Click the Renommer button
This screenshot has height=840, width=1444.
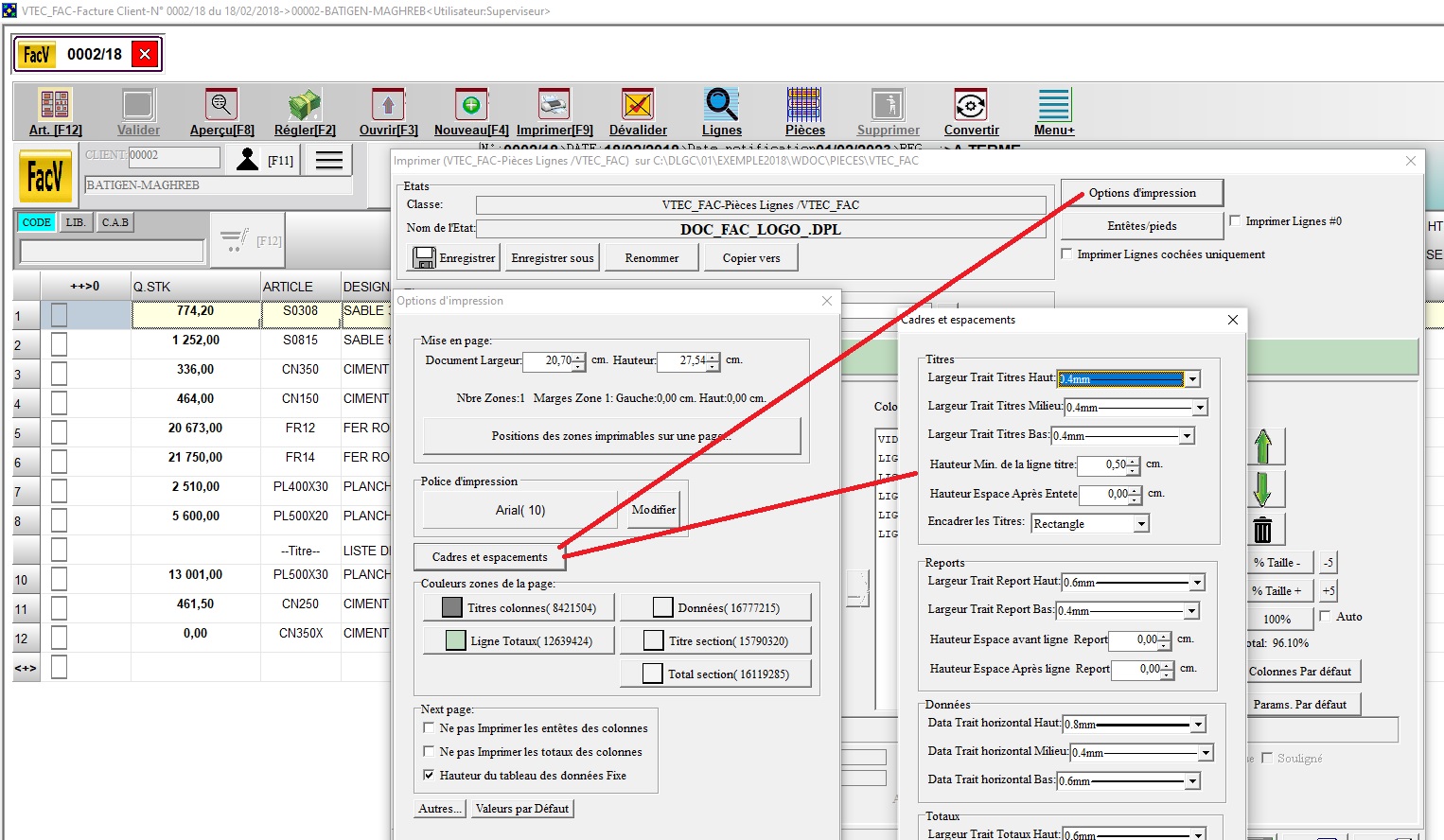point(651,257)
